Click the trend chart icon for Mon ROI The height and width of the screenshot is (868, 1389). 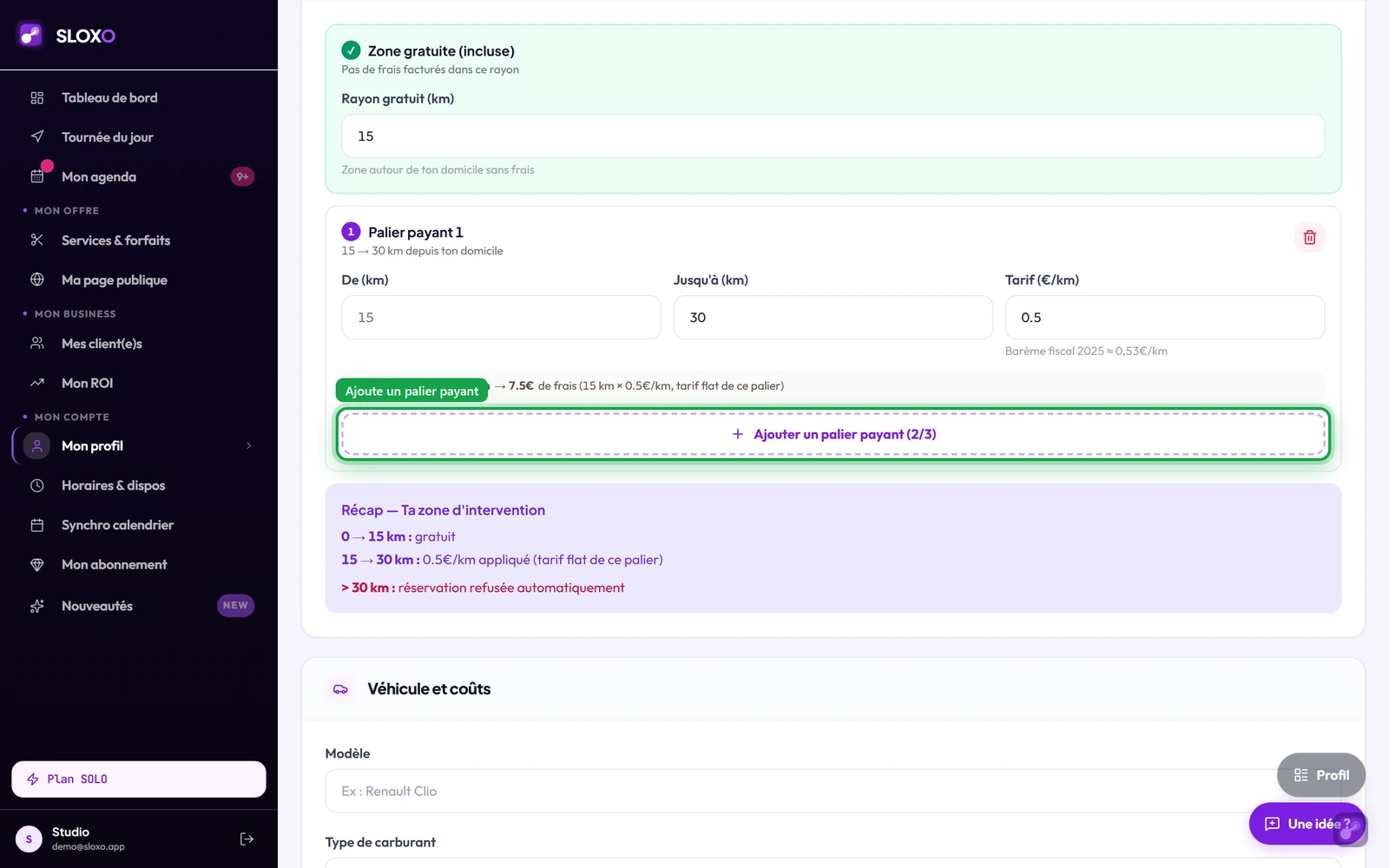(37, 383)
